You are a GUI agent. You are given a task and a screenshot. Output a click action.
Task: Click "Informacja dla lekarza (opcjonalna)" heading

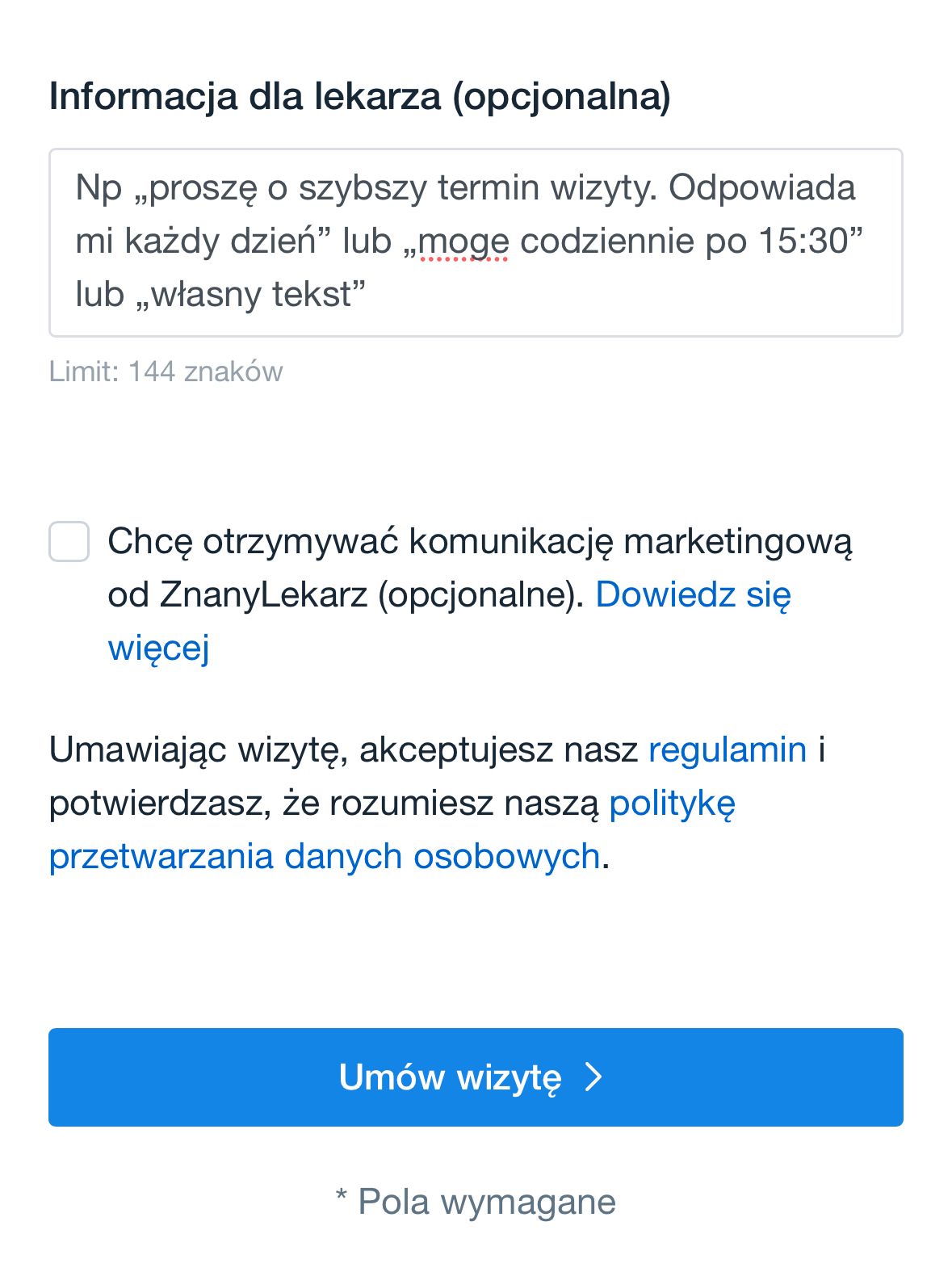tap(360, 96)
